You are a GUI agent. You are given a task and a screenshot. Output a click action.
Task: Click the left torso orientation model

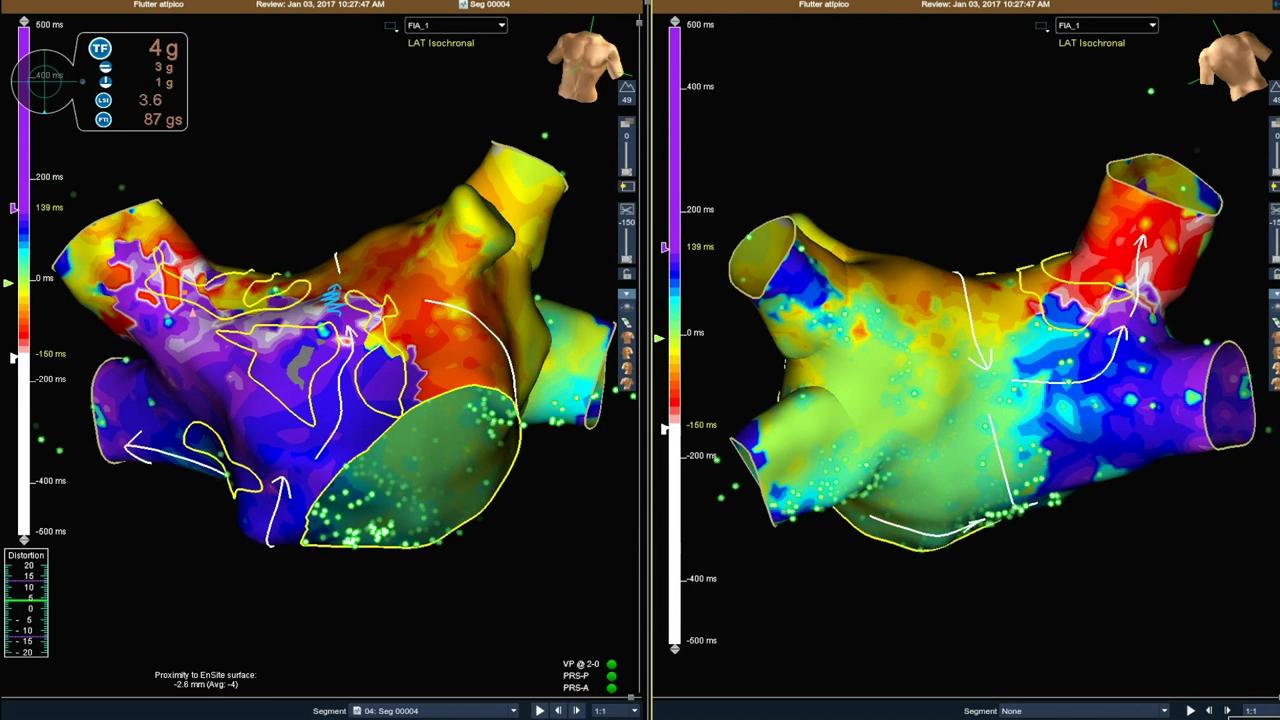click(x=584, y=66)
